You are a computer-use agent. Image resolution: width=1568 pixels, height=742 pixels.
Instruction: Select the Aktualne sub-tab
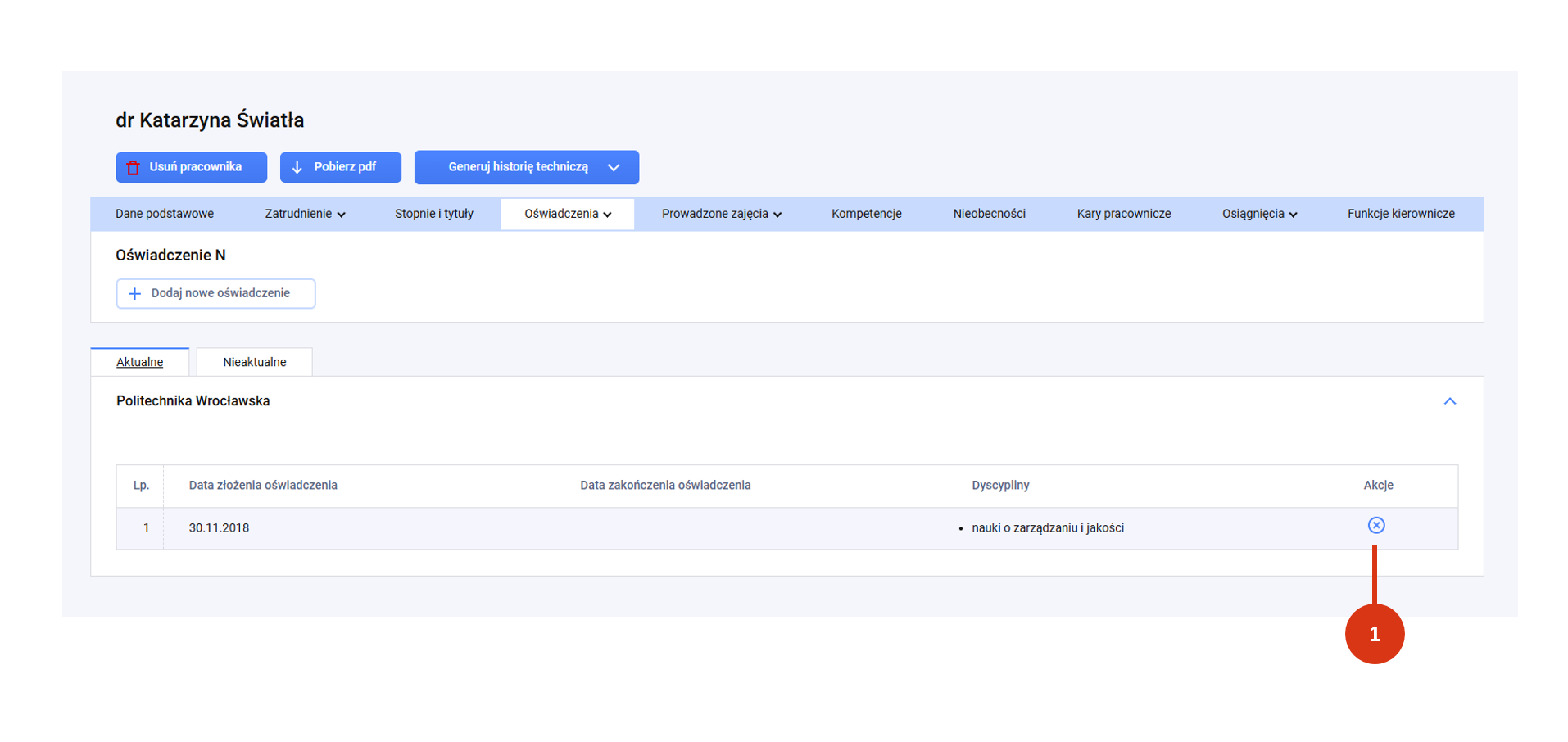coord(140,362)
